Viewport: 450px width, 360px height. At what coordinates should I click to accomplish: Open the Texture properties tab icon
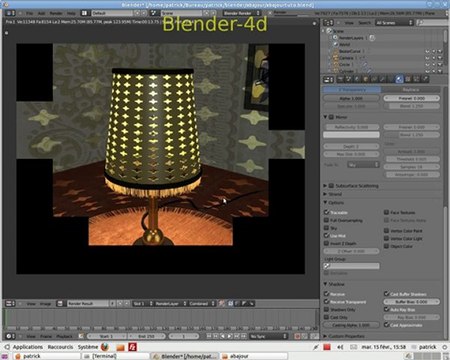tap(408, 79)
